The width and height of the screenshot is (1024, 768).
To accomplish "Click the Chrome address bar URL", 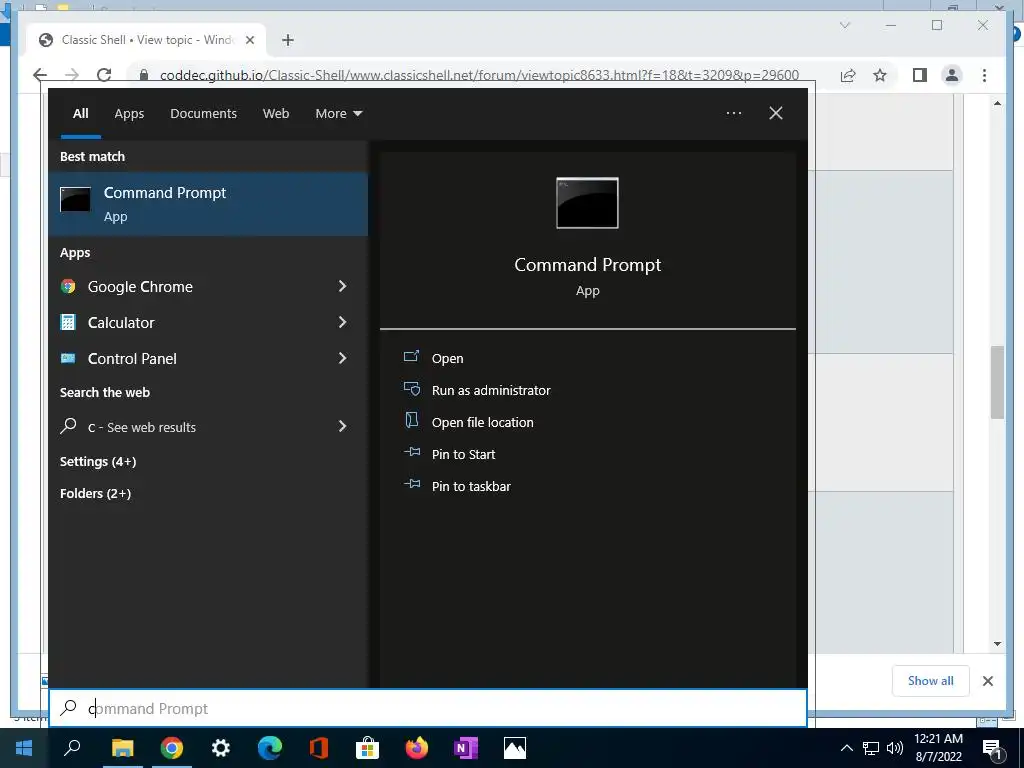I will click(x=479, y=75).
